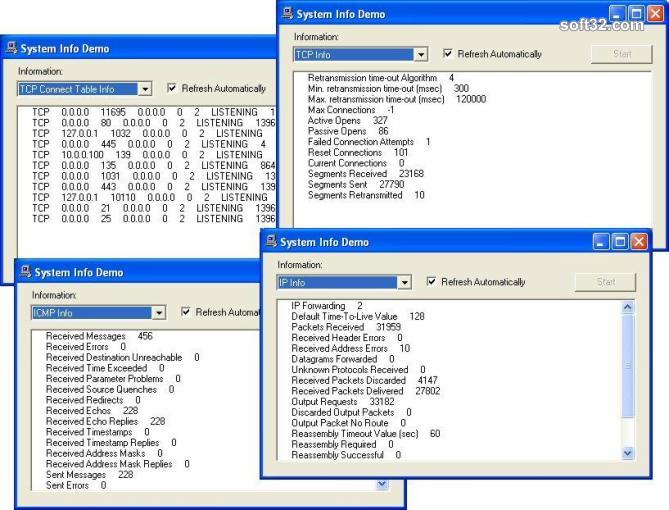Select the Segments Retransmitted 10 row
Screen dimensions: 669x510
pos(366,195)
